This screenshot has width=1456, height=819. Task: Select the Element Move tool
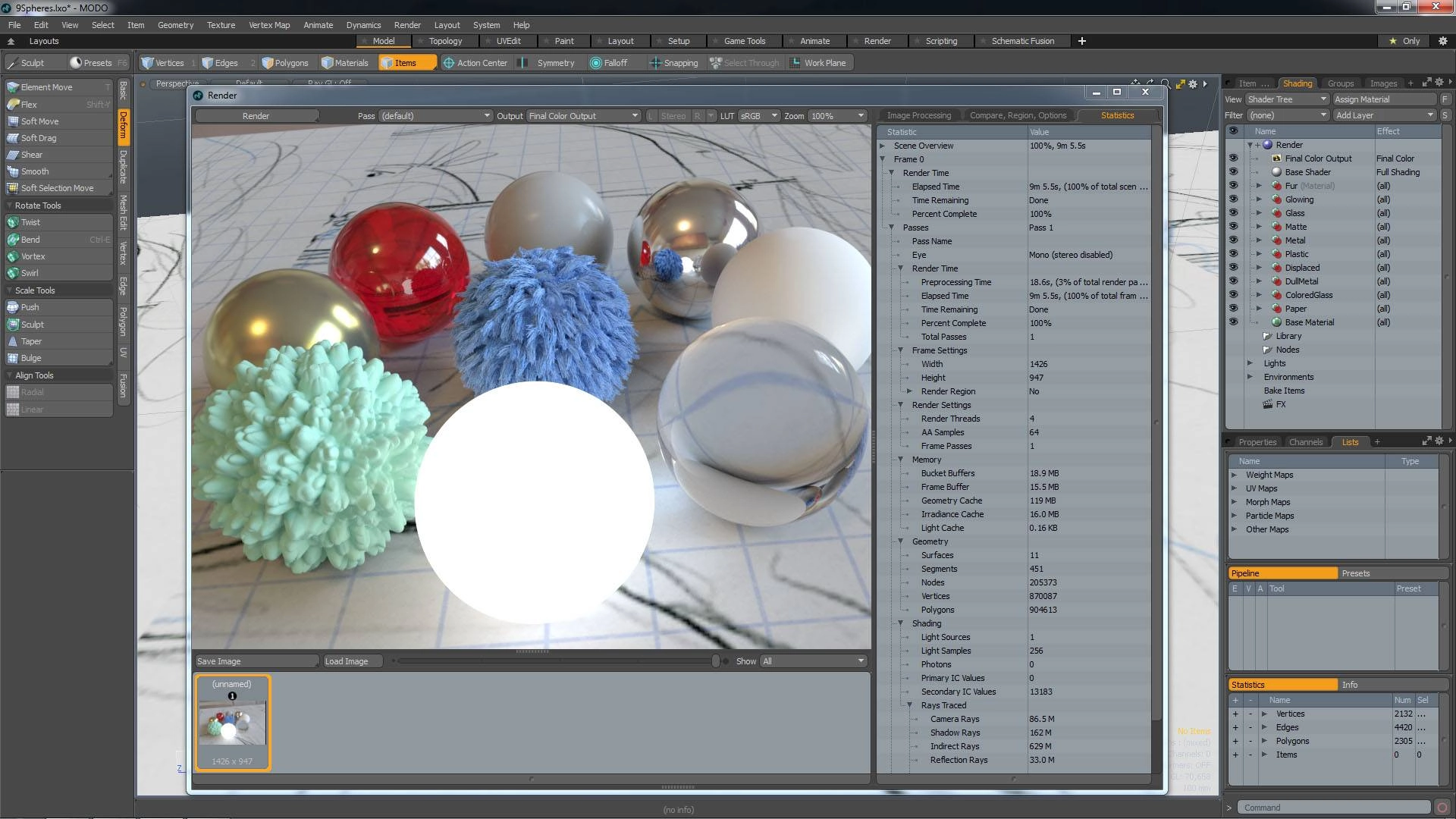pos(58,87)
